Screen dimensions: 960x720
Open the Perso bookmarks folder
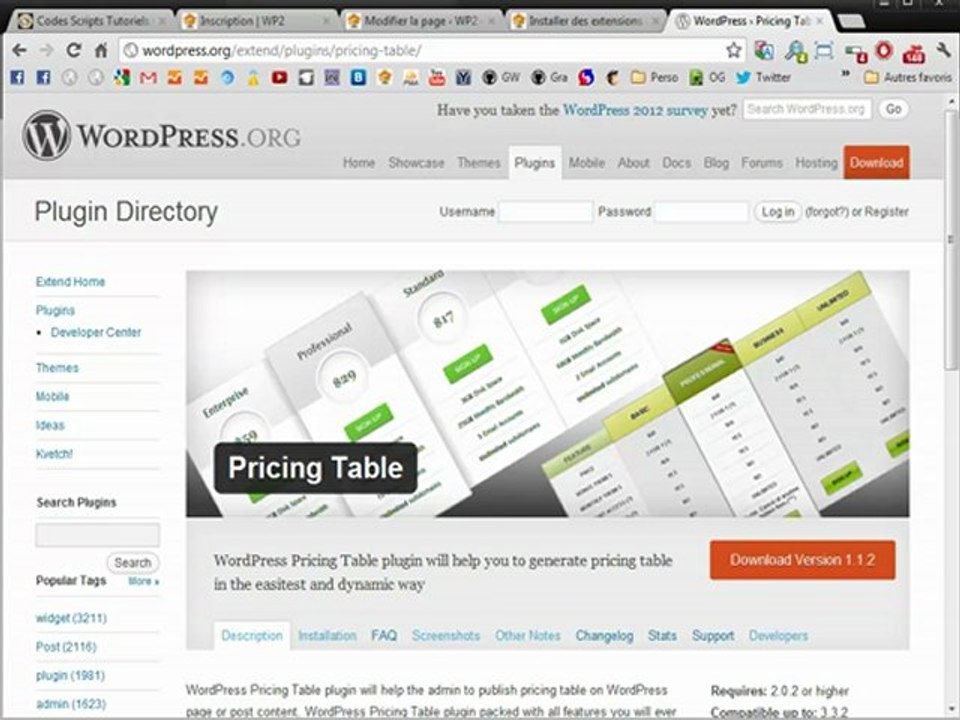point(654,78)
